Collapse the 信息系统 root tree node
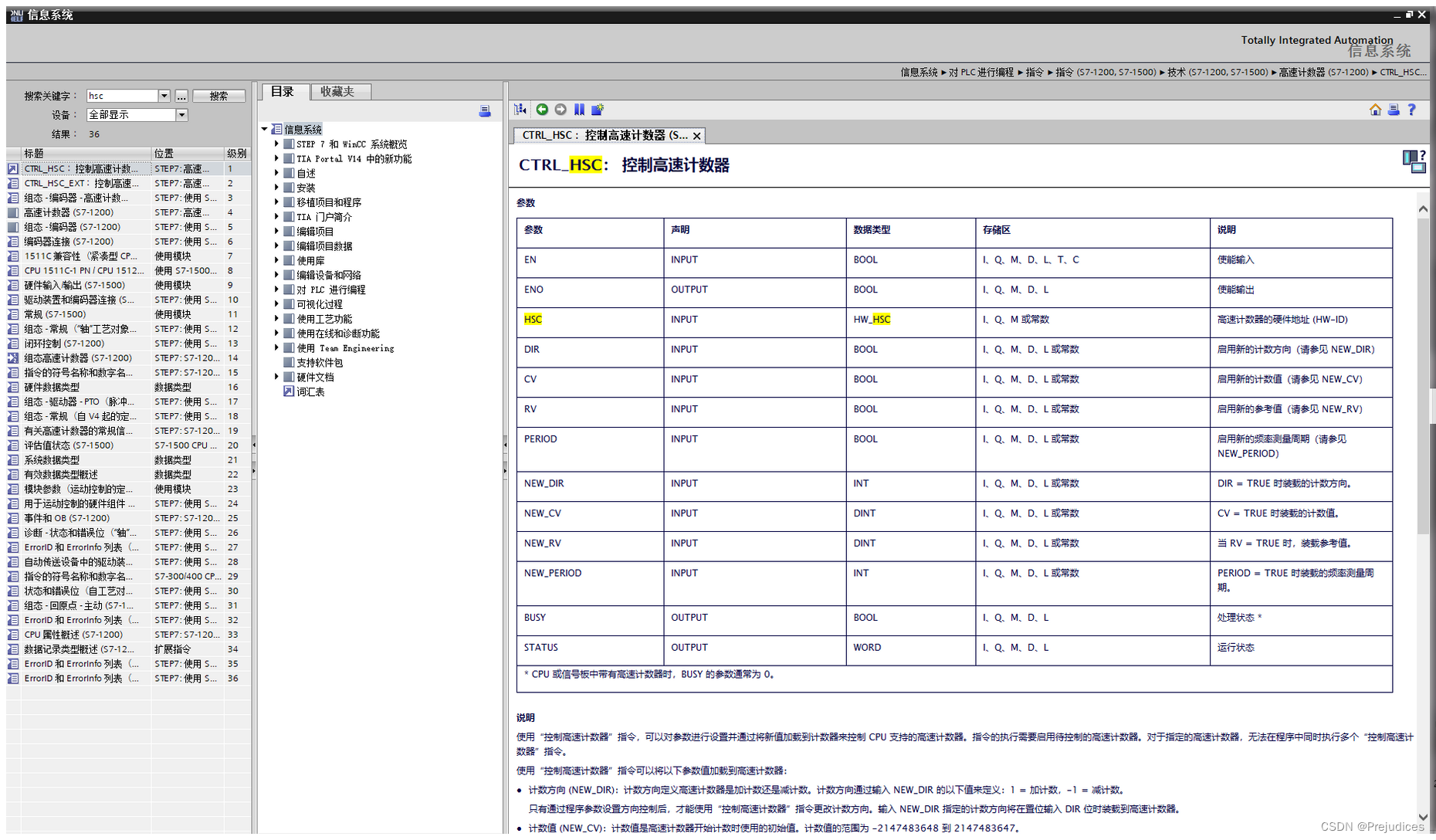 [x=264, y=129]
